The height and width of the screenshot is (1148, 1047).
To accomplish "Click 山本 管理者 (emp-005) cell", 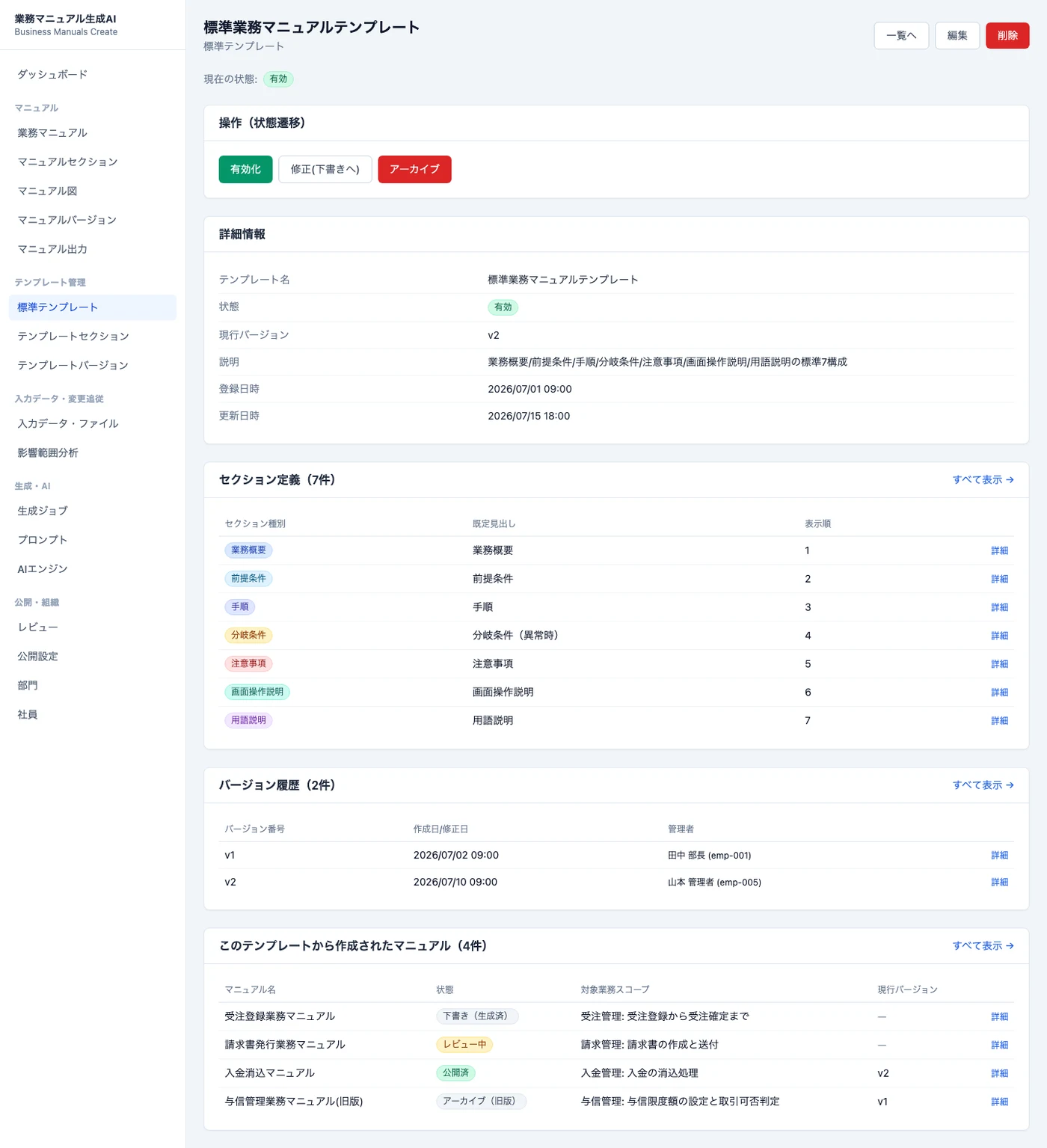I will pos(714,883).
